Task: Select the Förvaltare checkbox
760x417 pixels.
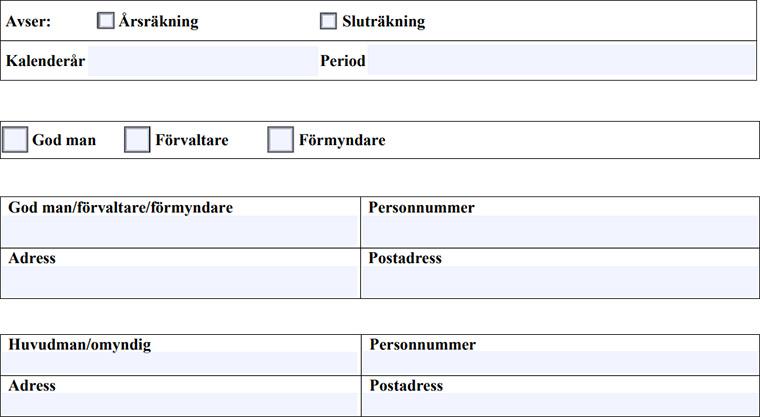Action: [x=137, y=140]
